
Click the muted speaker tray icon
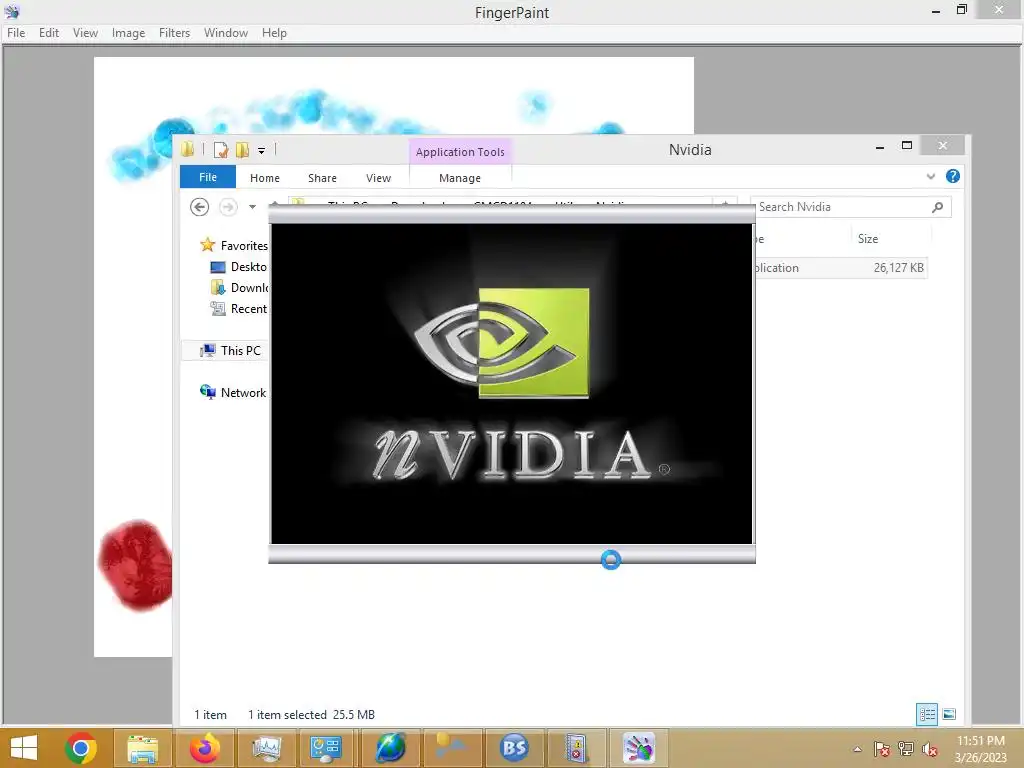[930, 749]
